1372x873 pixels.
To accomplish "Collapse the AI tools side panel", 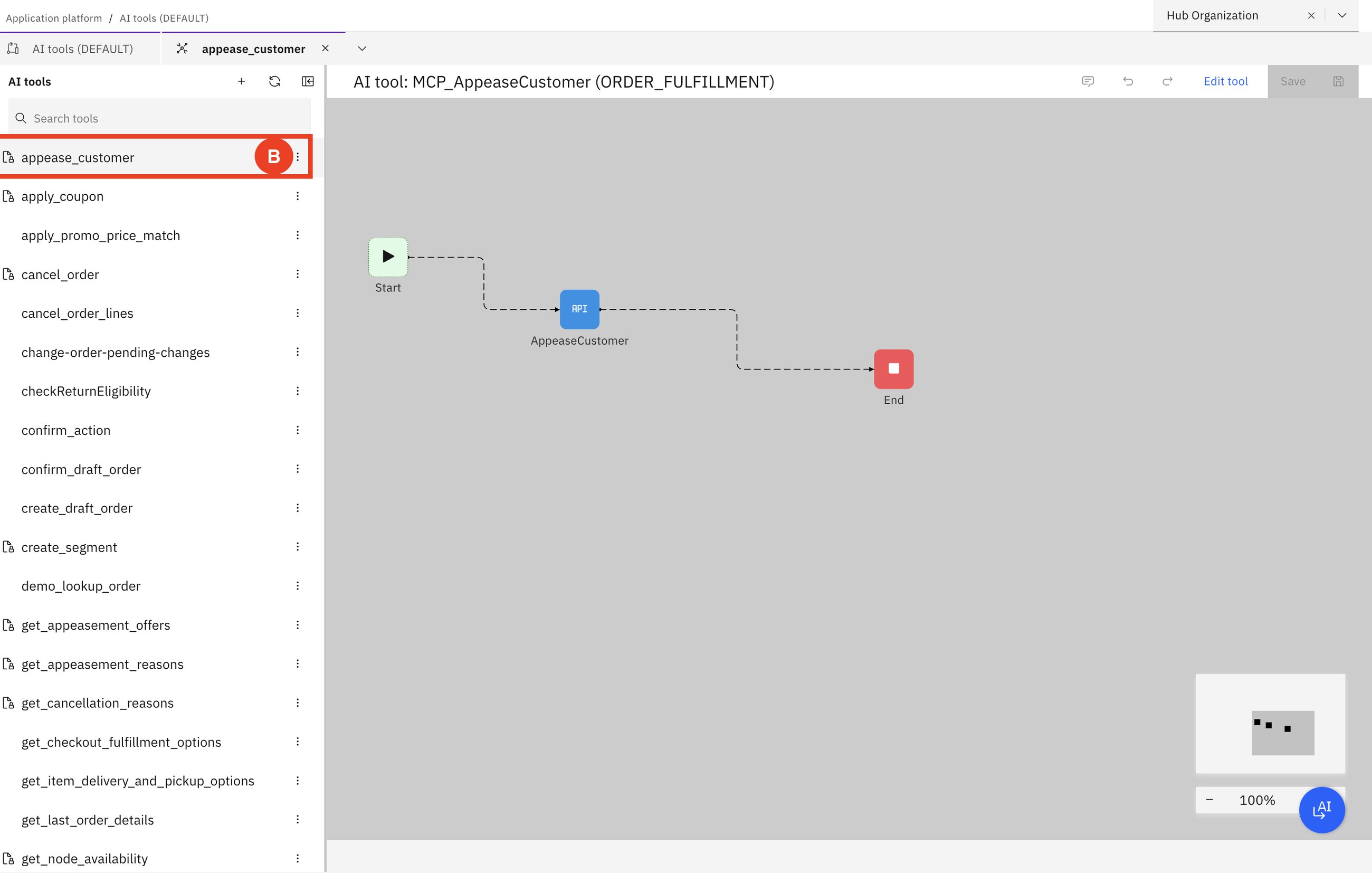I will tap(308, 81).
